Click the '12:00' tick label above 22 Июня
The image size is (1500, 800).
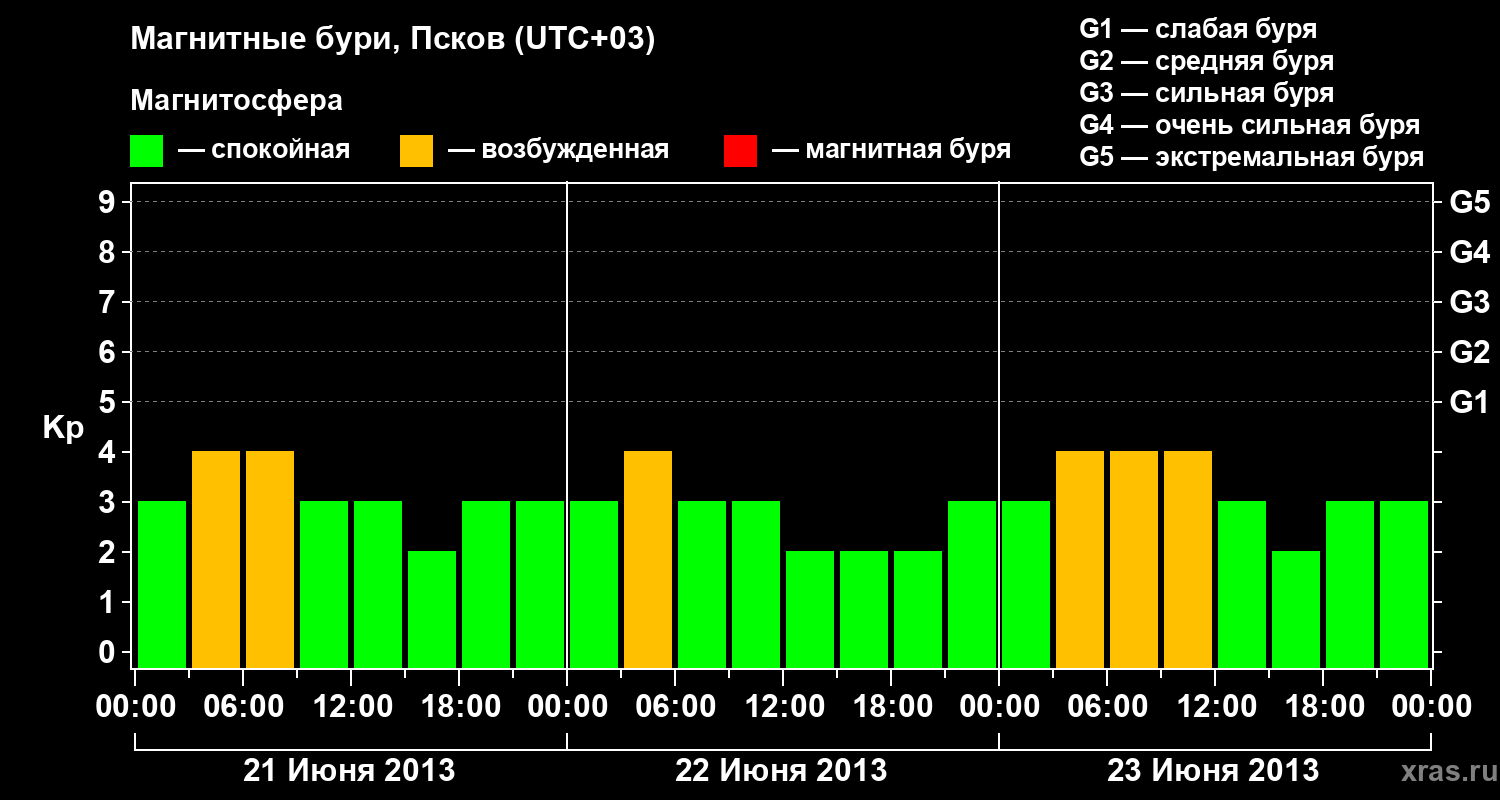pyautogui.click(x=783, y=707)
